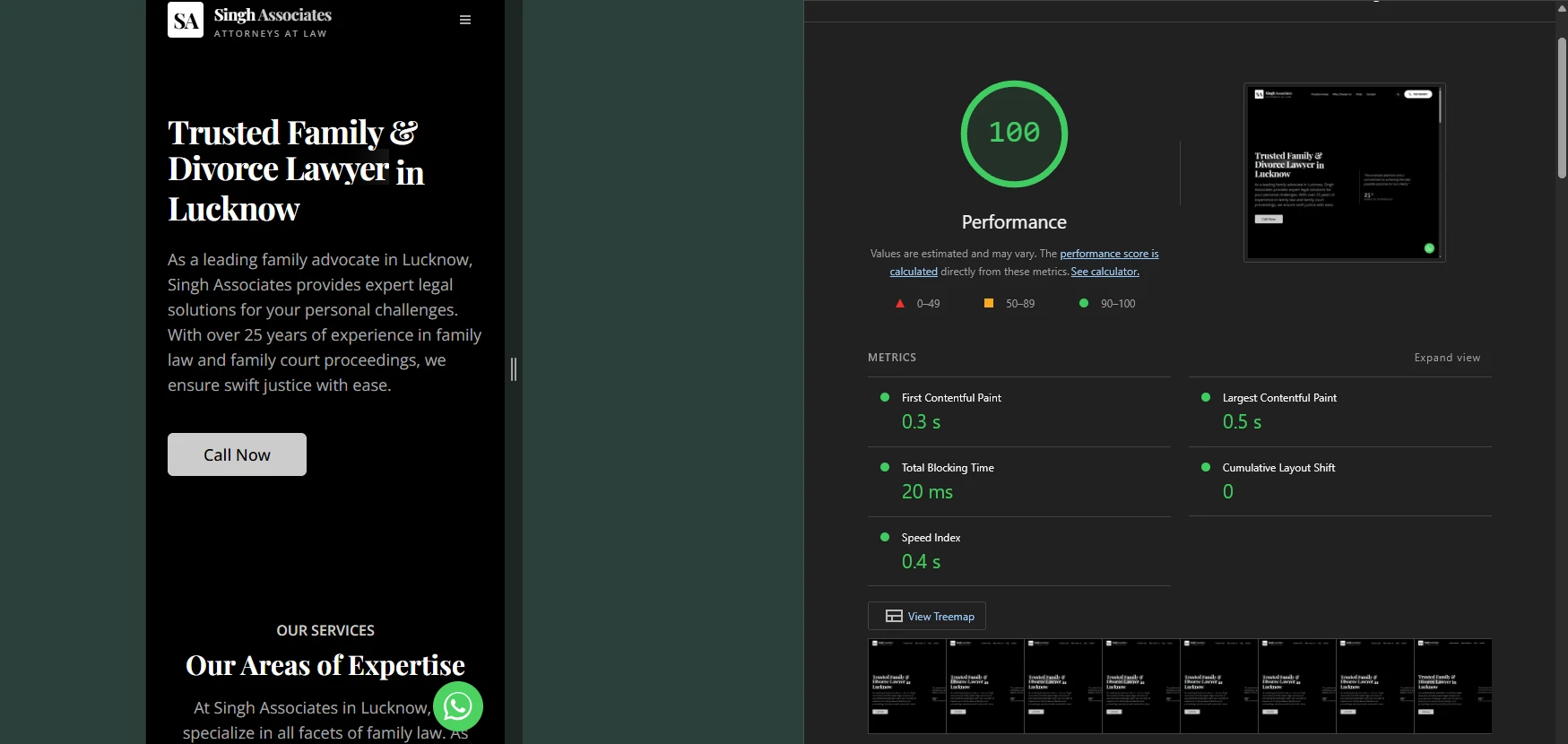Click the Call Now button
Viewport: 1568px width, 744px height.
click(x=237, y=454)
